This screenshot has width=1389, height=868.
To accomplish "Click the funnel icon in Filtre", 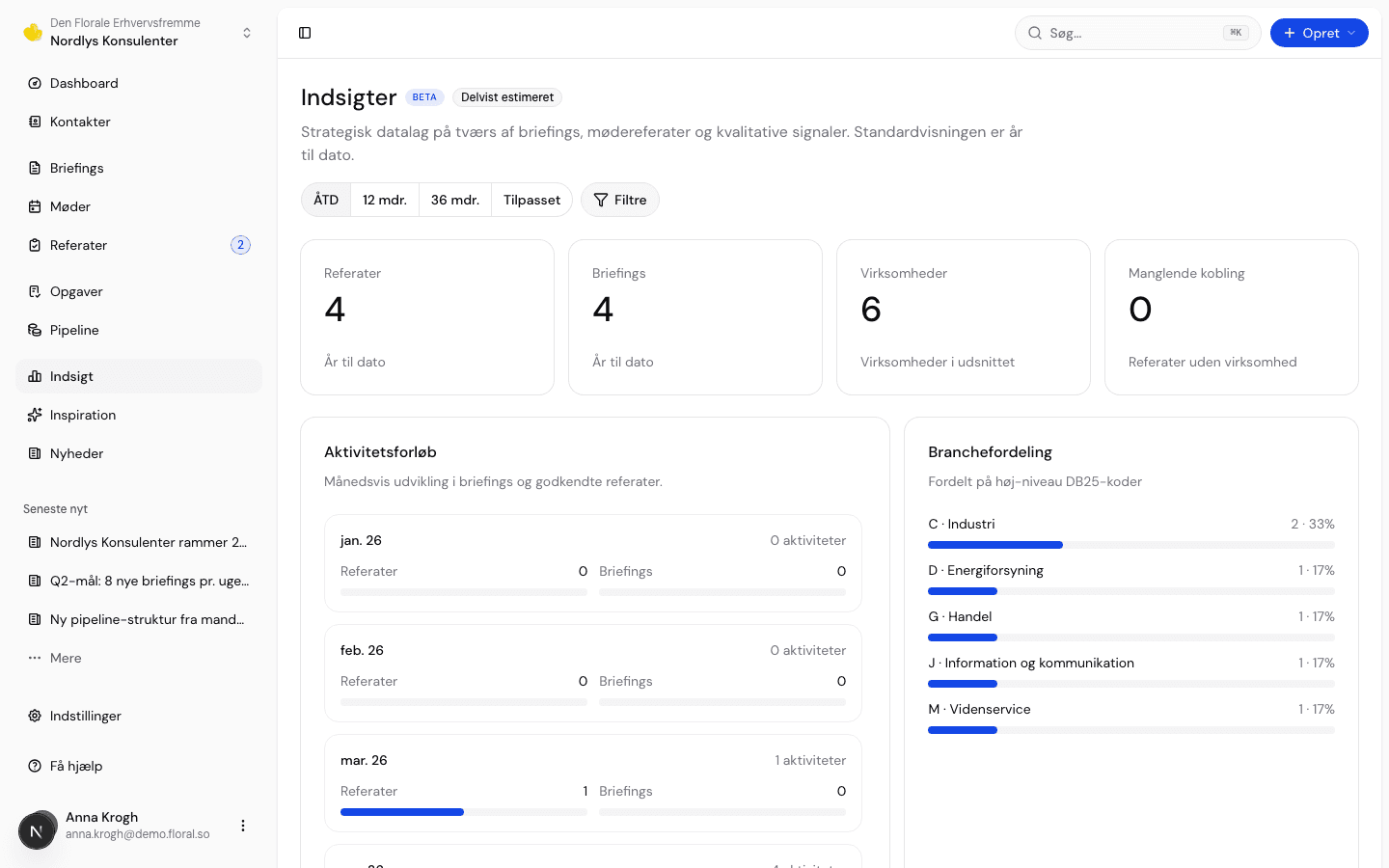I will tap(601, 200).
